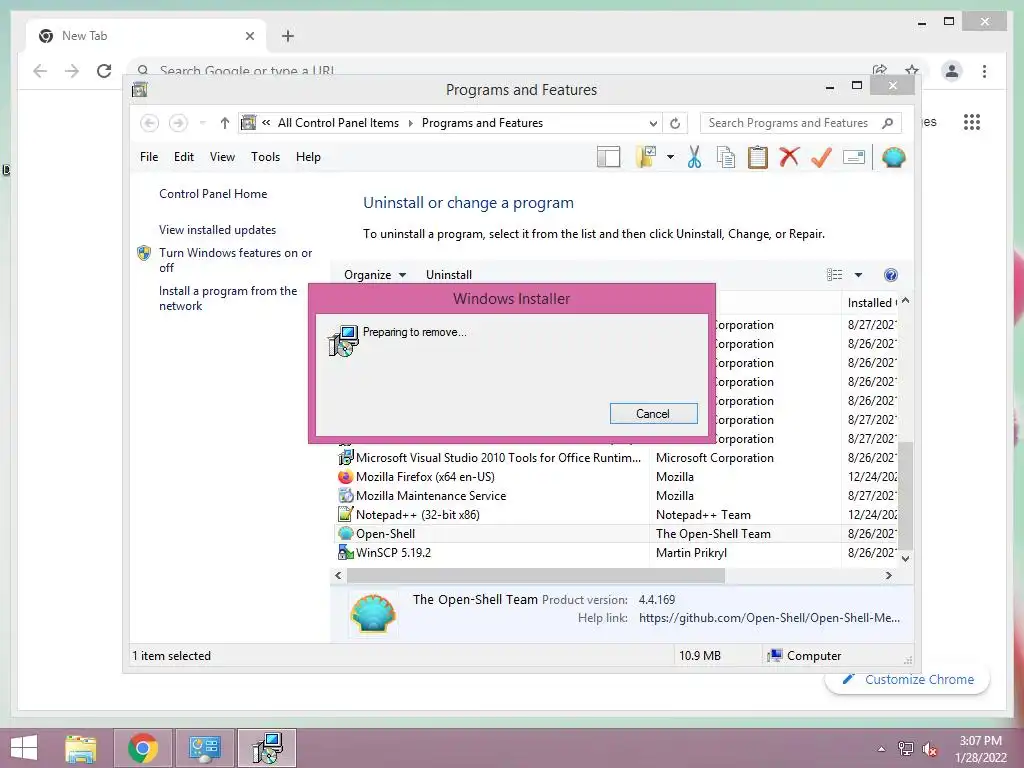Image resolution: width=1024 pixels, height=768 pixels.
Task: Open recent locations dropdown next to Forward arrow
Action: point(202,123)
